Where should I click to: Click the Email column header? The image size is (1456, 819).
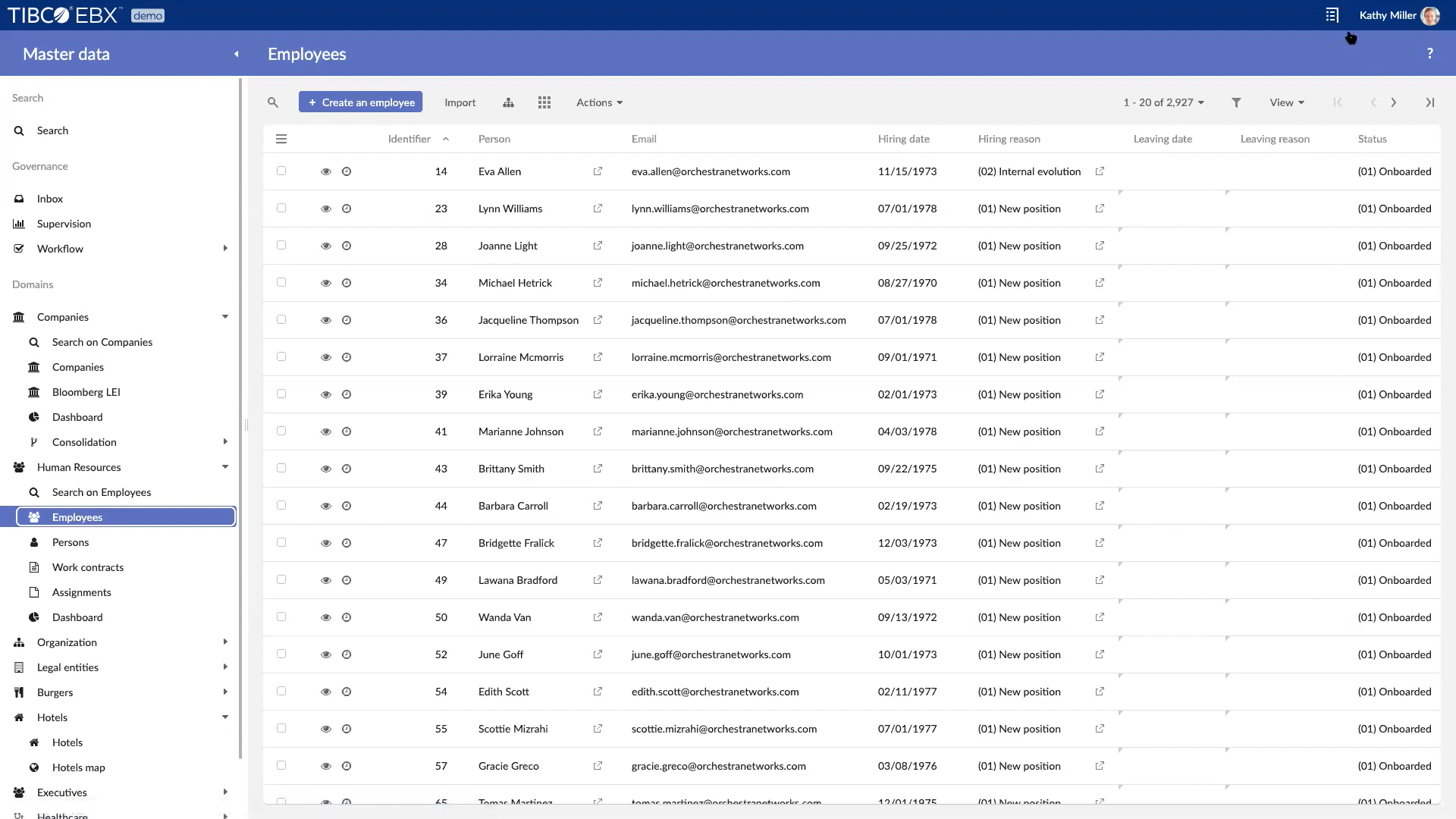(x=644, y=139)
